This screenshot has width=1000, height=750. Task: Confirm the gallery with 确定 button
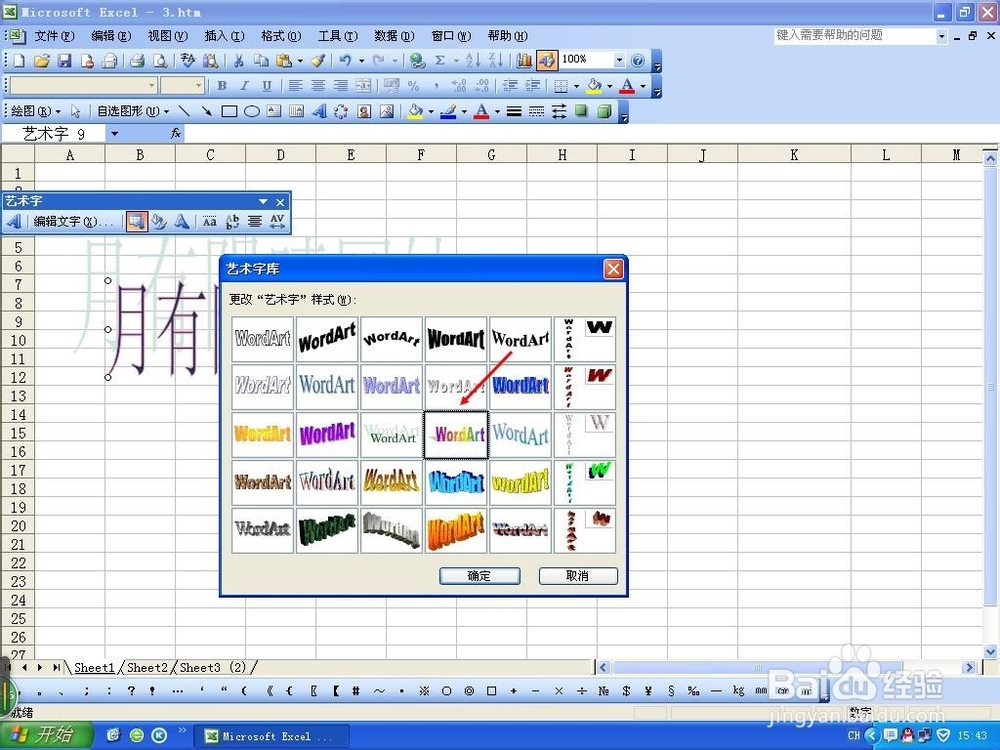click(480, 576)
